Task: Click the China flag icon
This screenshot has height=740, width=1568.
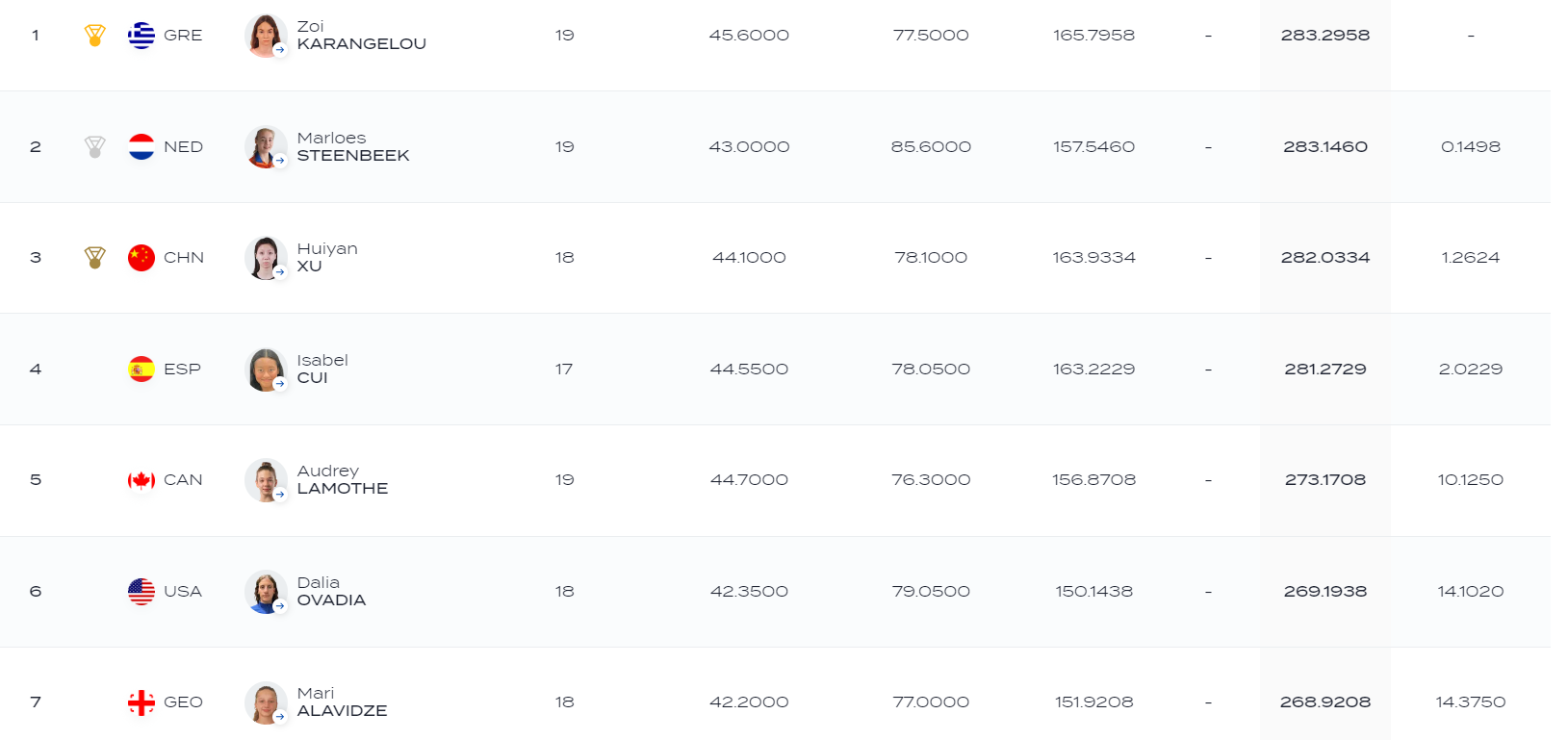Action: tap(141, 258)
